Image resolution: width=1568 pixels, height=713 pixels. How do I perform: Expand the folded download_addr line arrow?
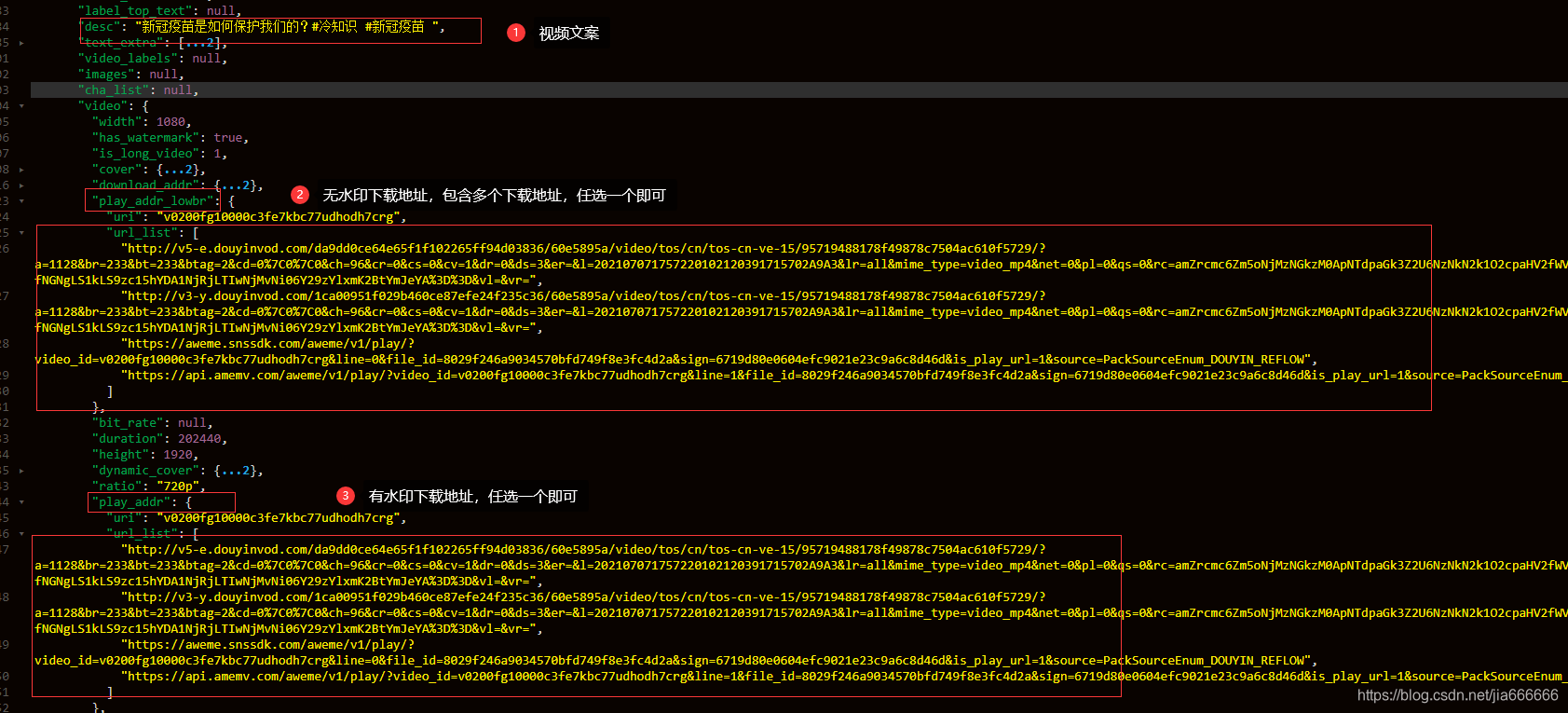(x=21, y=185)
